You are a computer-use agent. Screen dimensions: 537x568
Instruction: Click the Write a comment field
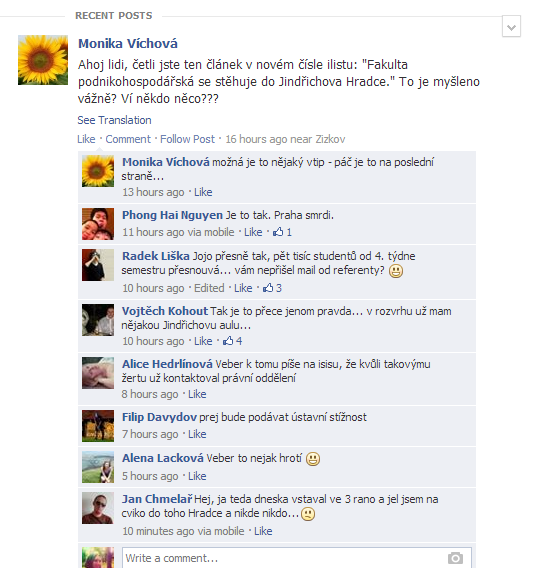click(x=297, y=558)
